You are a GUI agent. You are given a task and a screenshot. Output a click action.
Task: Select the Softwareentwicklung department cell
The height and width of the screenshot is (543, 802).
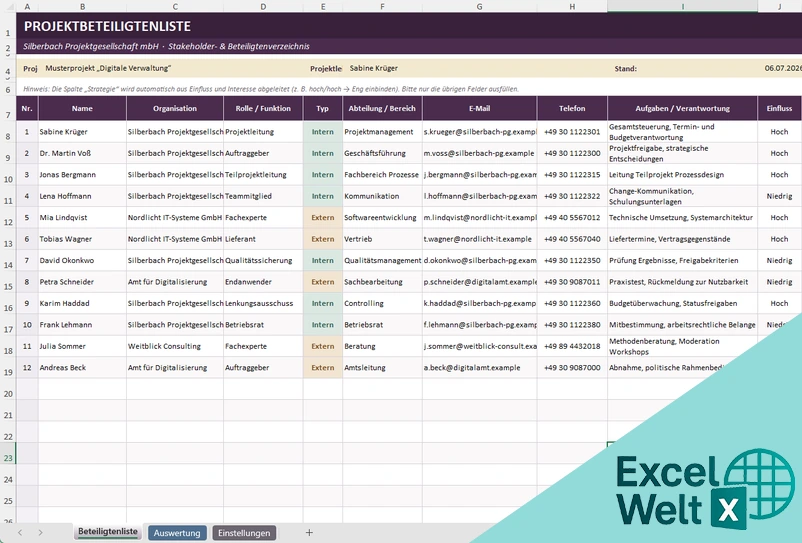(x=382, y=217)
